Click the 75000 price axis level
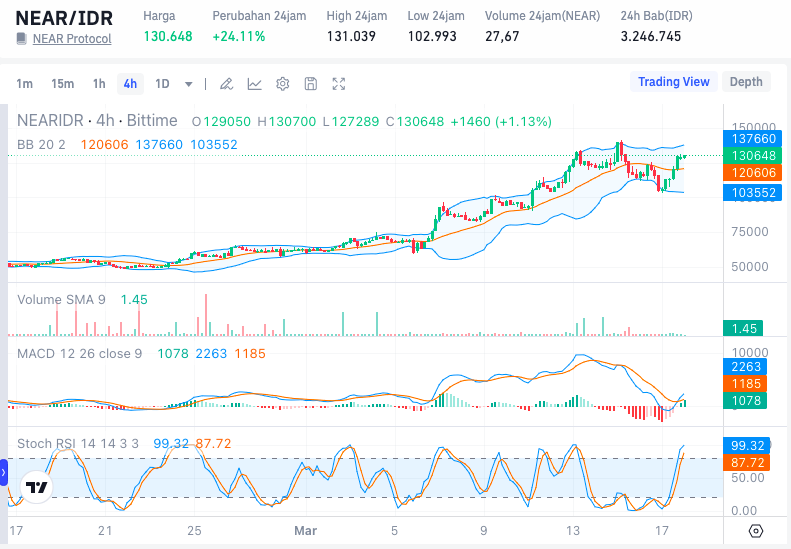This screenshot has width=791, height=549. tap(750, 232)
